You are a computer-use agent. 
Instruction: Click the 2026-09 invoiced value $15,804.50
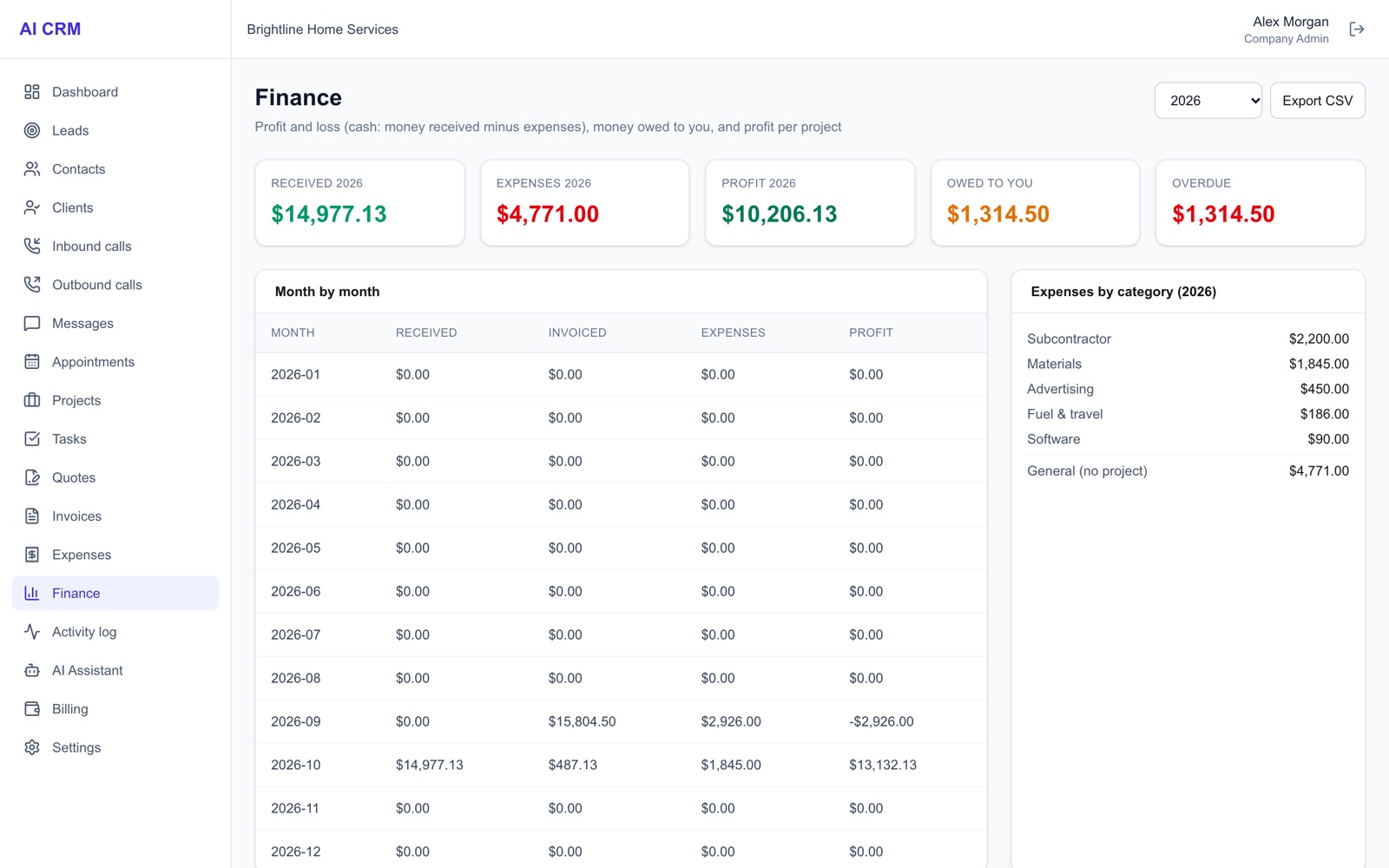point(582,721)
